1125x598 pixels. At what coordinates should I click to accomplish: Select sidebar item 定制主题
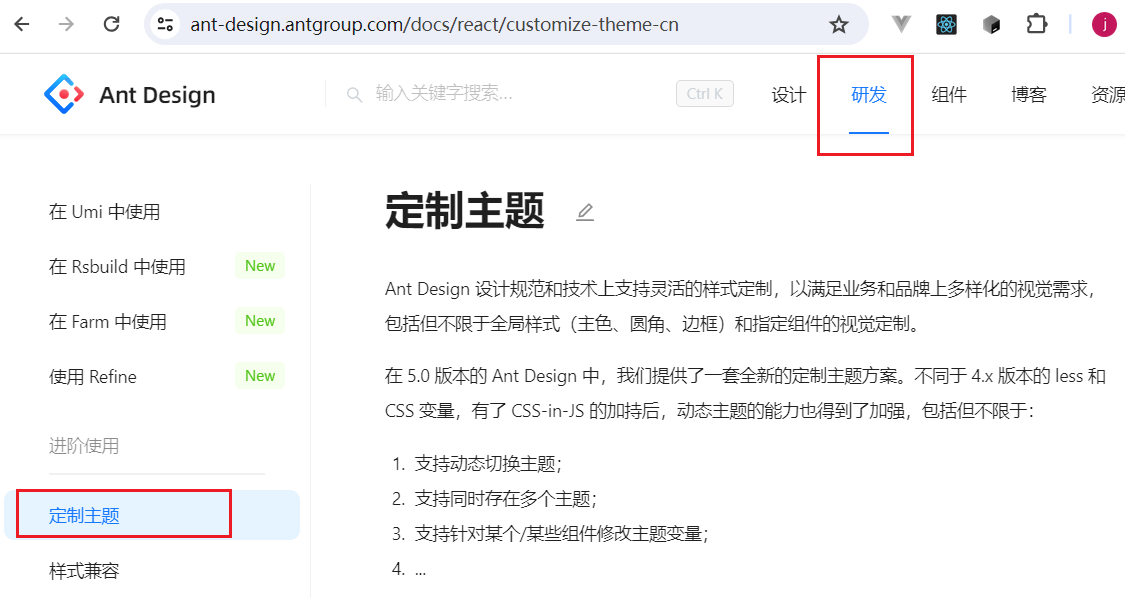[152, 515]
